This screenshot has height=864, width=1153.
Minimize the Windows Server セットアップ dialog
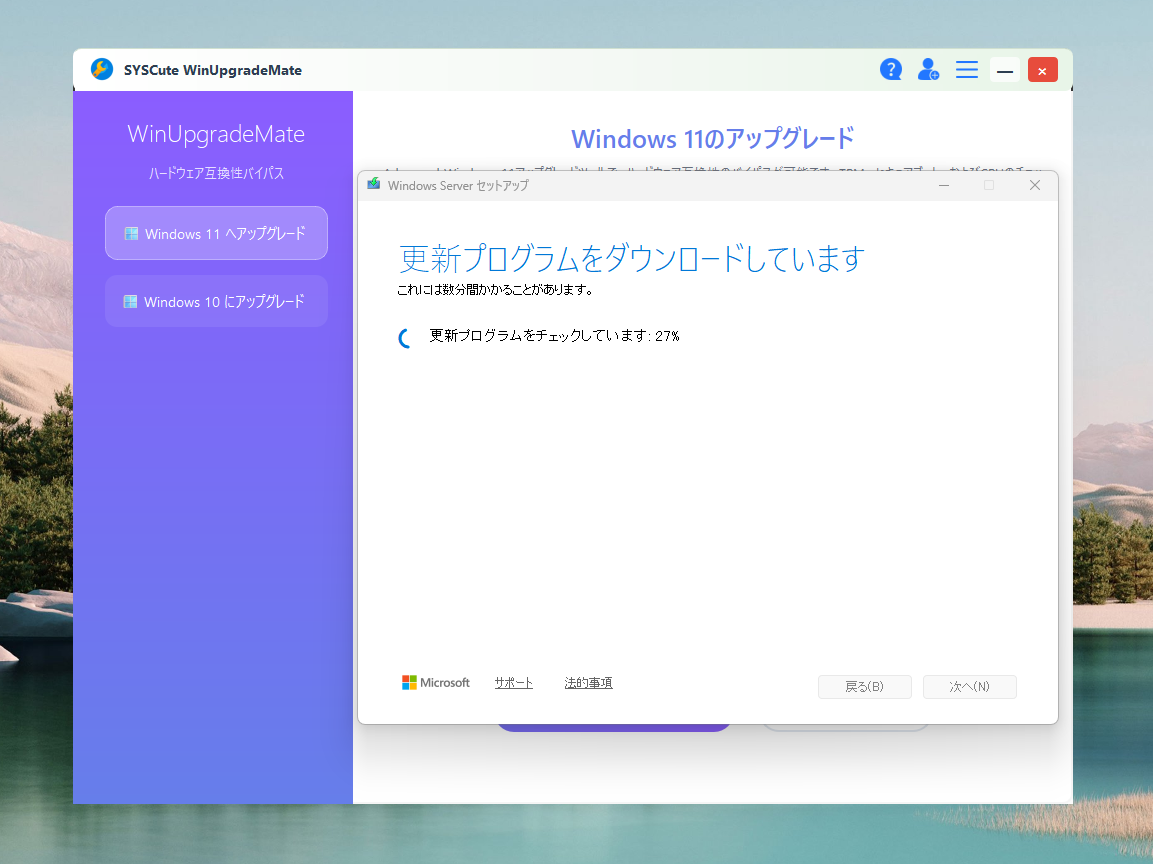tap(943, 185)
